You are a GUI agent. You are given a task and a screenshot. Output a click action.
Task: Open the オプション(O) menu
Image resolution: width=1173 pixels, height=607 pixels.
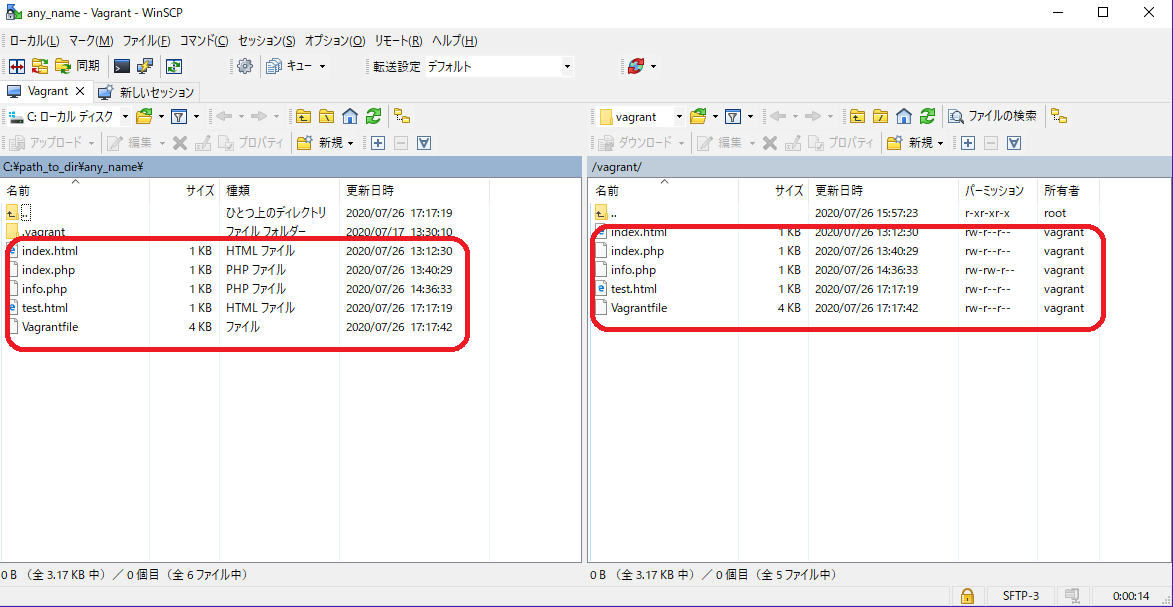(335, 40)
